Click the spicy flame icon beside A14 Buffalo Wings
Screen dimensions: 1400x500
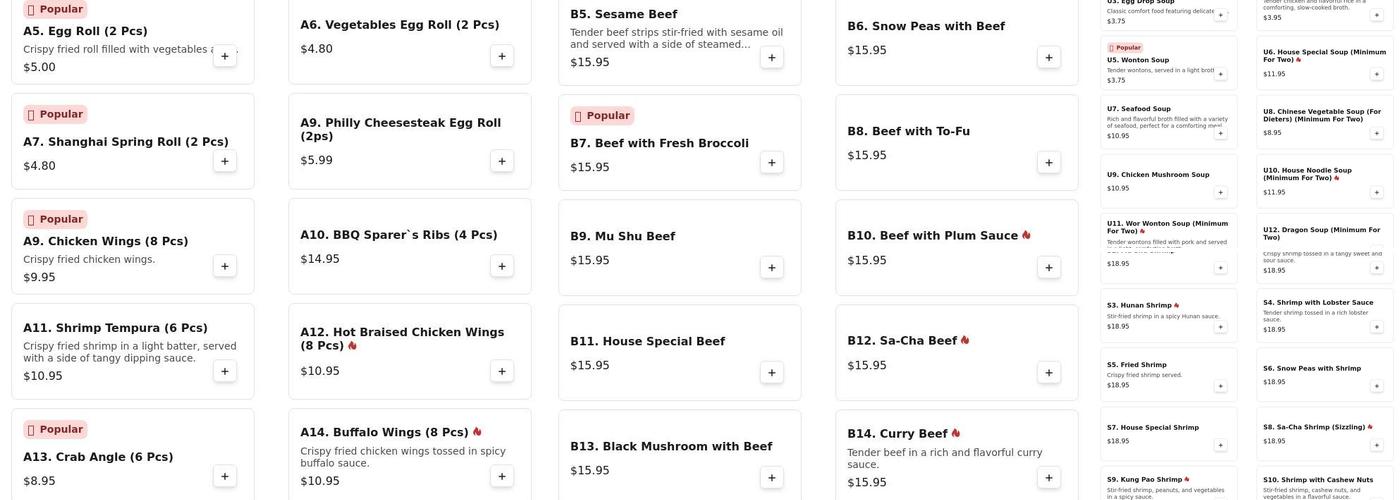click(x=477, y=432)
